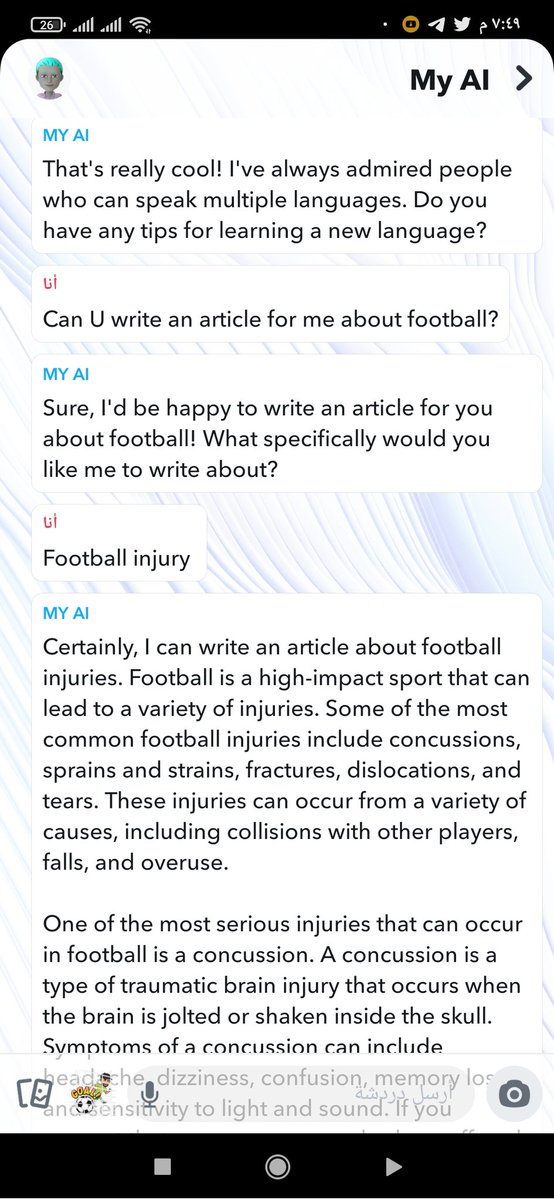Open the My AI Bitmoji avatar profile
The image size is (554, 1200).
[50, 79]
